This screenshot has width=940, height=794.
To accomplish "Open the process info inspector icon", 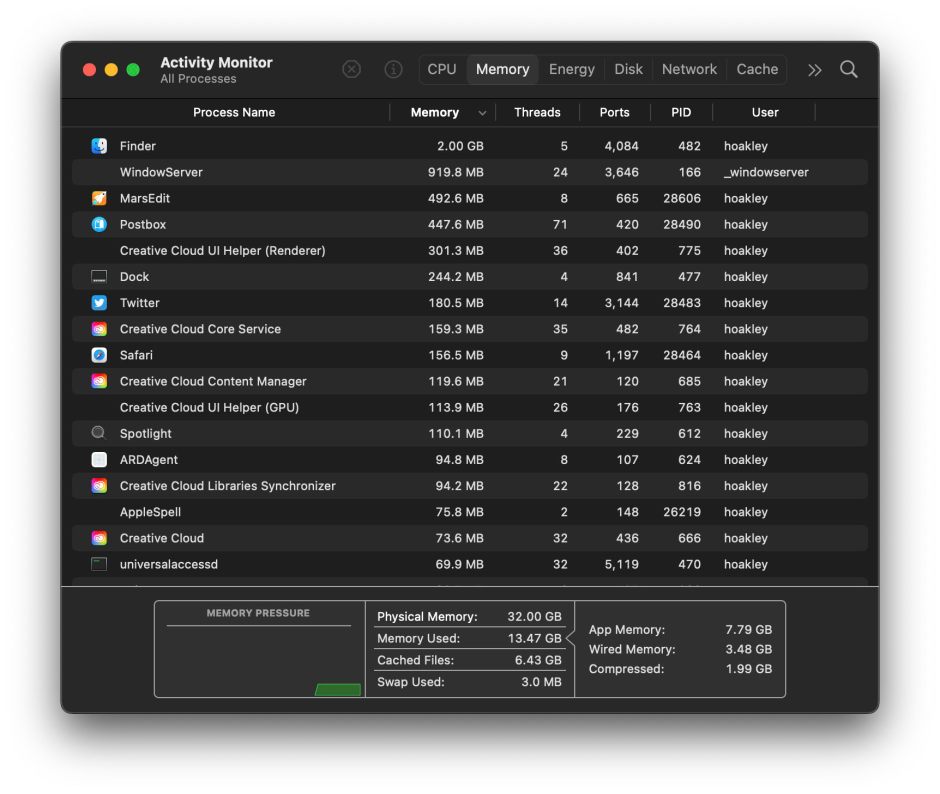I will [394, 69].
